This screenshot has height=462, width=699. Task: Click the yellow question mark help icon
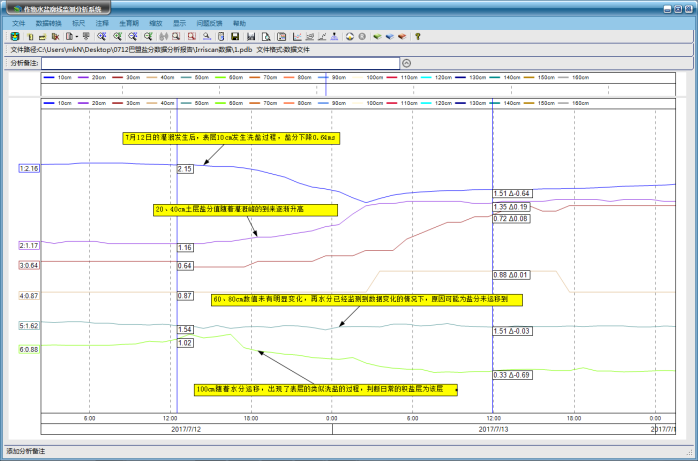click(x=417, y=37)
